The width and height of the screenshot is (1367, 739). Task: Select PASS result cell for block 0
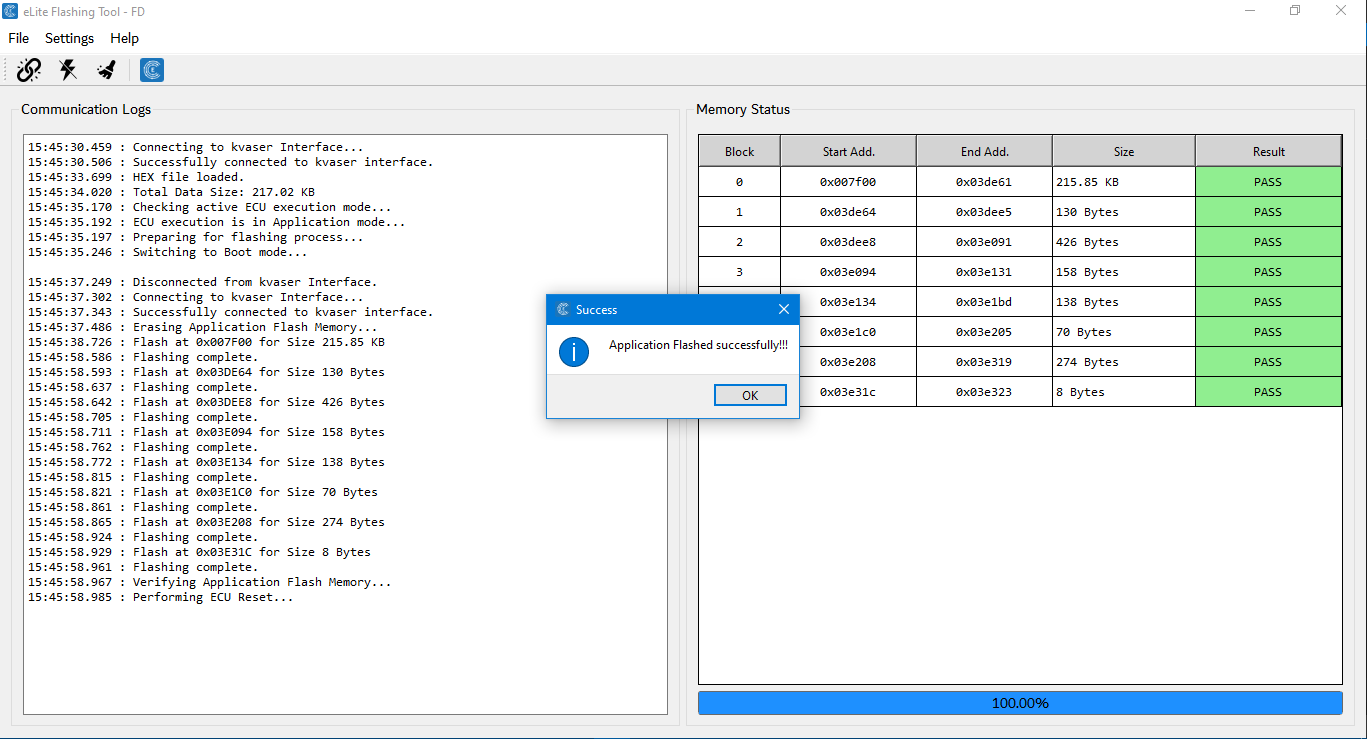pyautogui.click(x=1268, y=182)
